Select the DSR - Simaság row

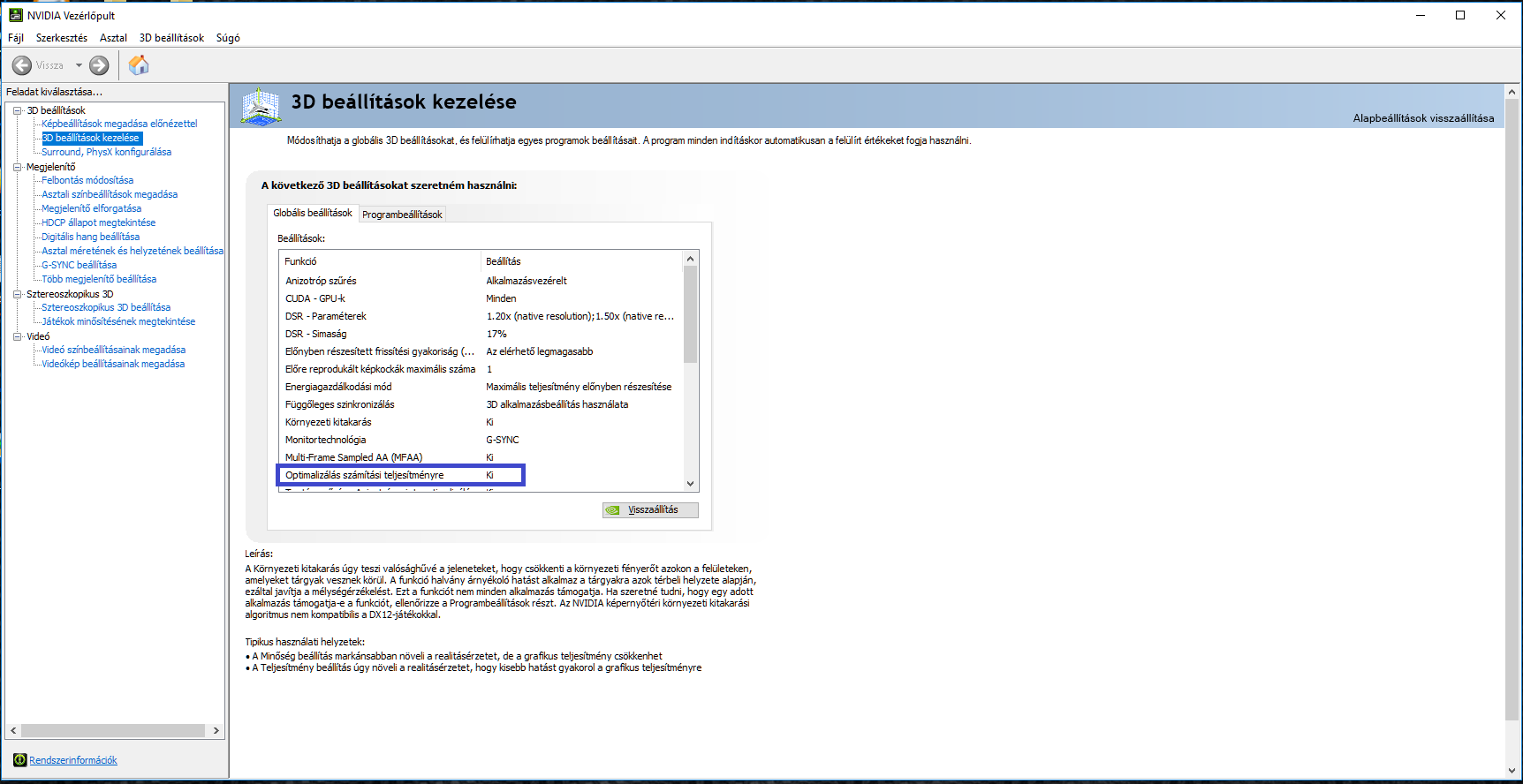click(x=481, y=334)
